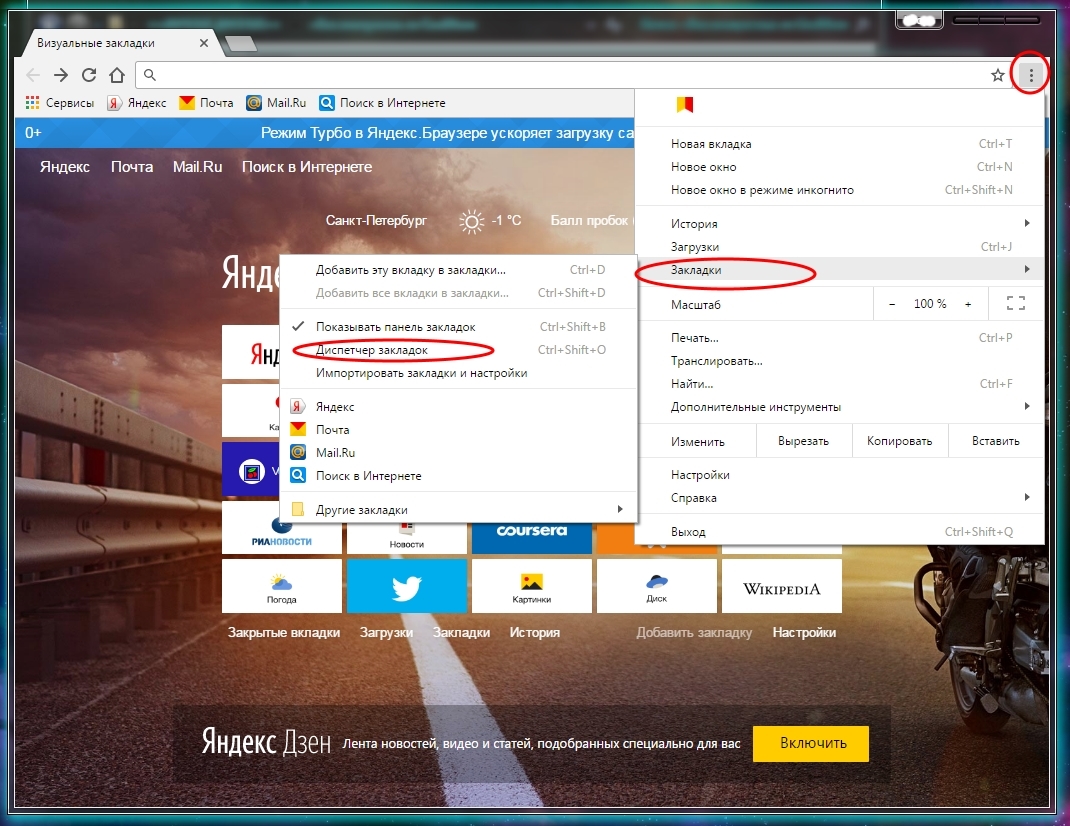Viewport: 1070px width, 826px height.
Task: Select Печать... menu item
Action: pyautogui.click(x=839, y=338)
